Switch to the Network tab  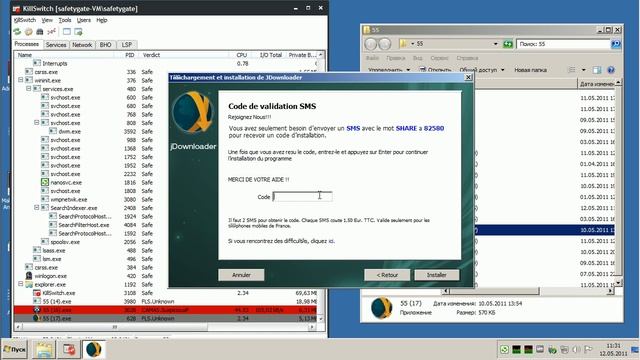pyautogui.click(x=82, y=45)
